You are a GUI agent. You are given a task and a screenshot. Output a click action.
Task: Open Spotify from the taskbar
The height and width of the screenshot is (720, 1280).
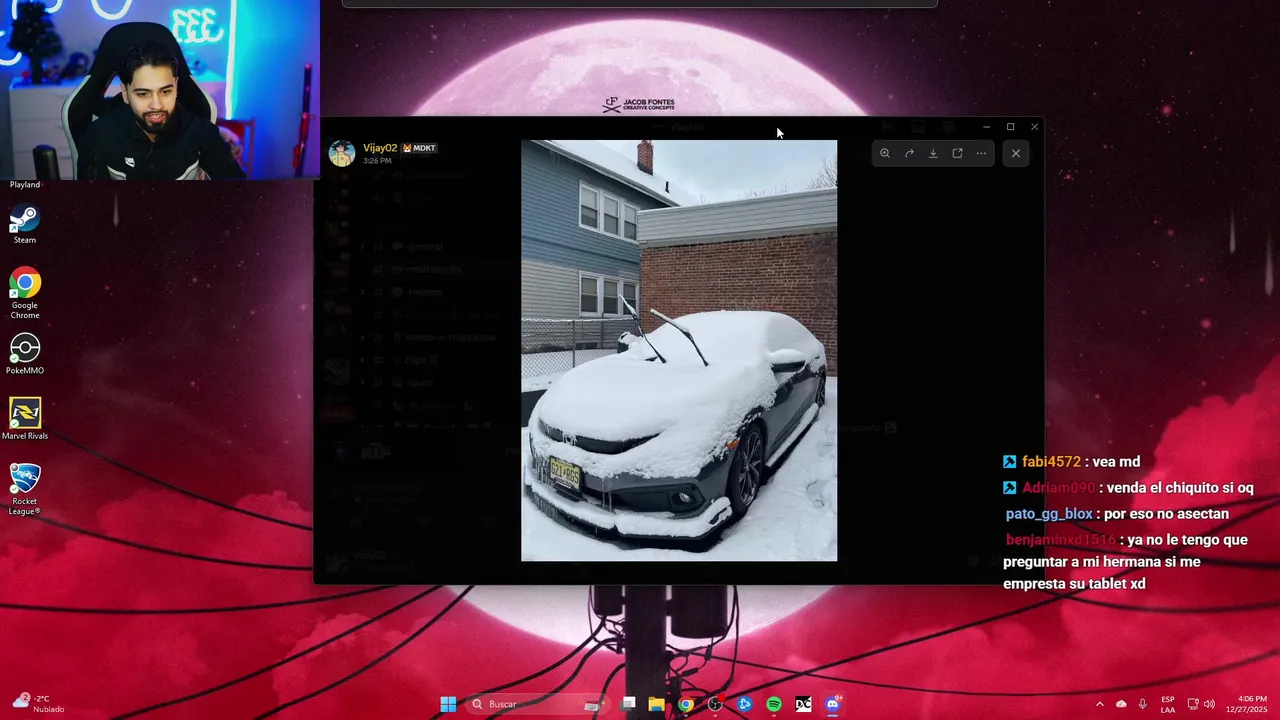[x=774, y=704]
